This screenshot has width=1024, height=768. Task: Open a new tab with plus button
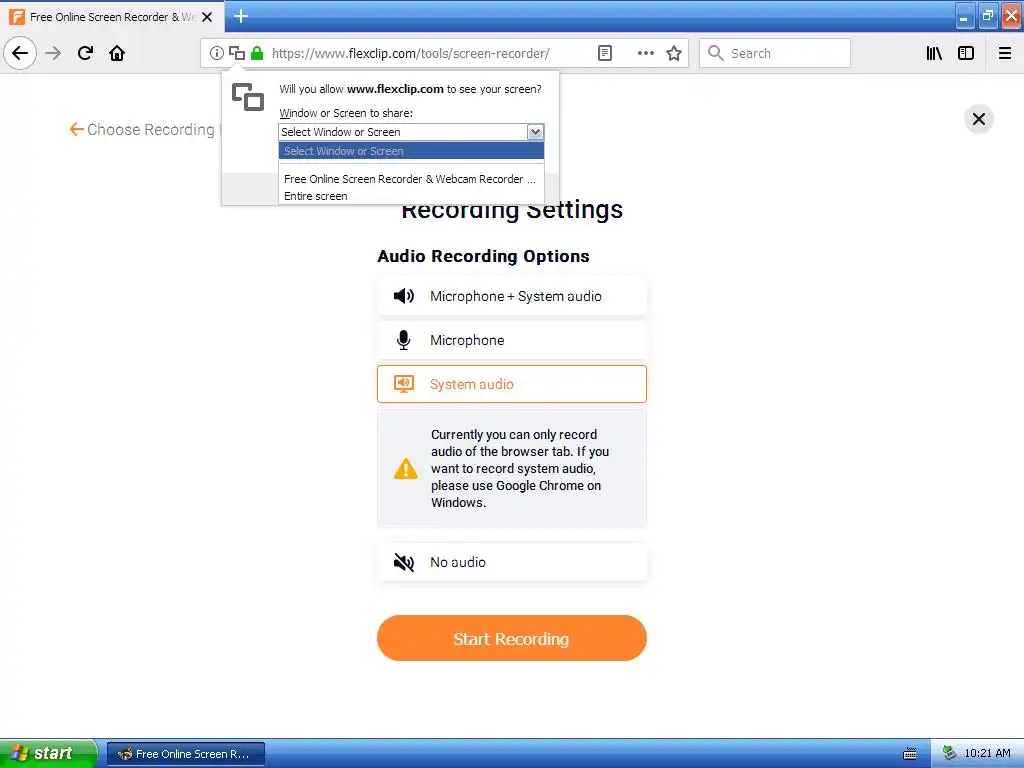(241, 16)
